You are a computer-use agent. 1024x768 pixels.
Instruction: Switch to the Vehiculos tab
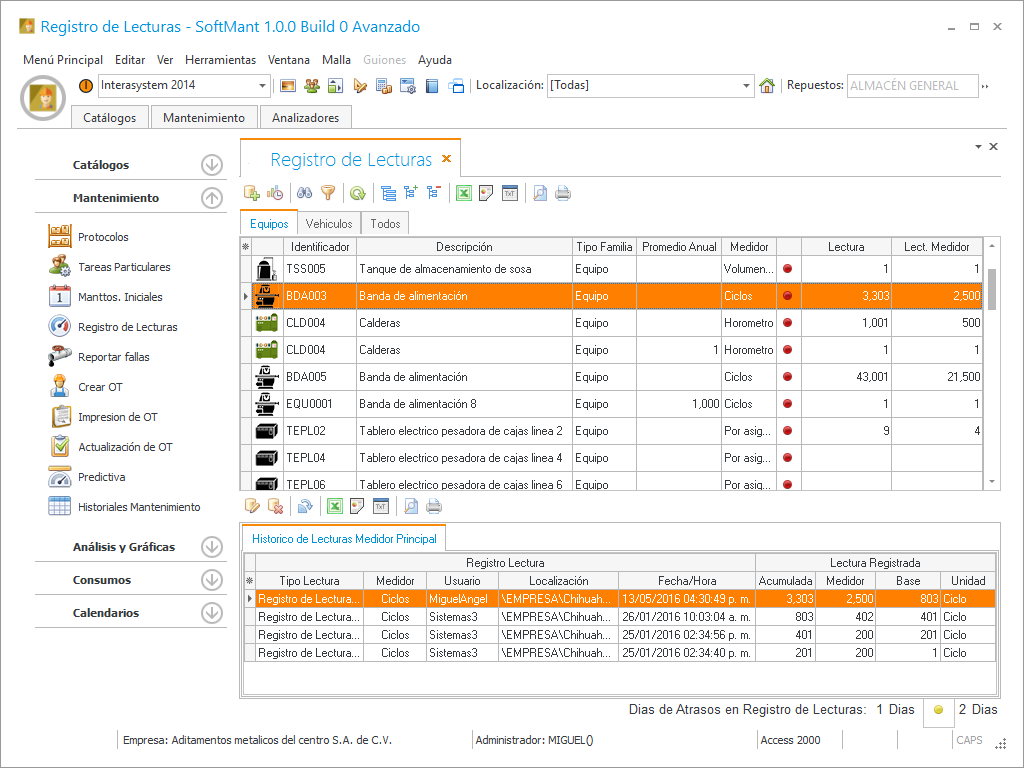pyautogui.click(x=329, y=224)
